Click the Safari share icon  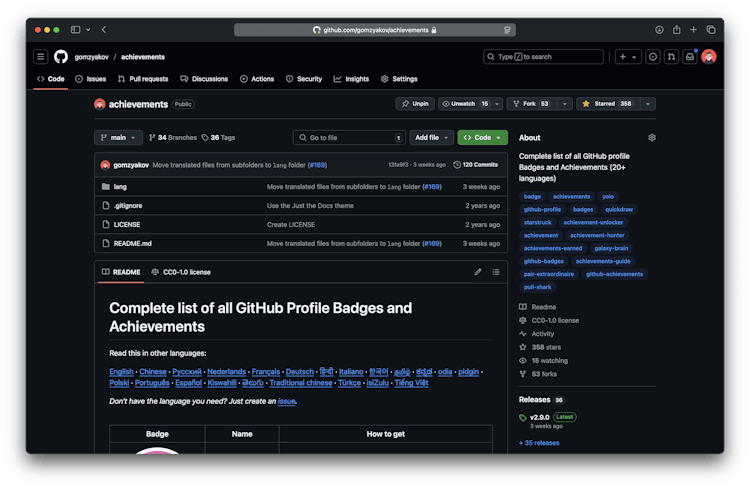676,30
